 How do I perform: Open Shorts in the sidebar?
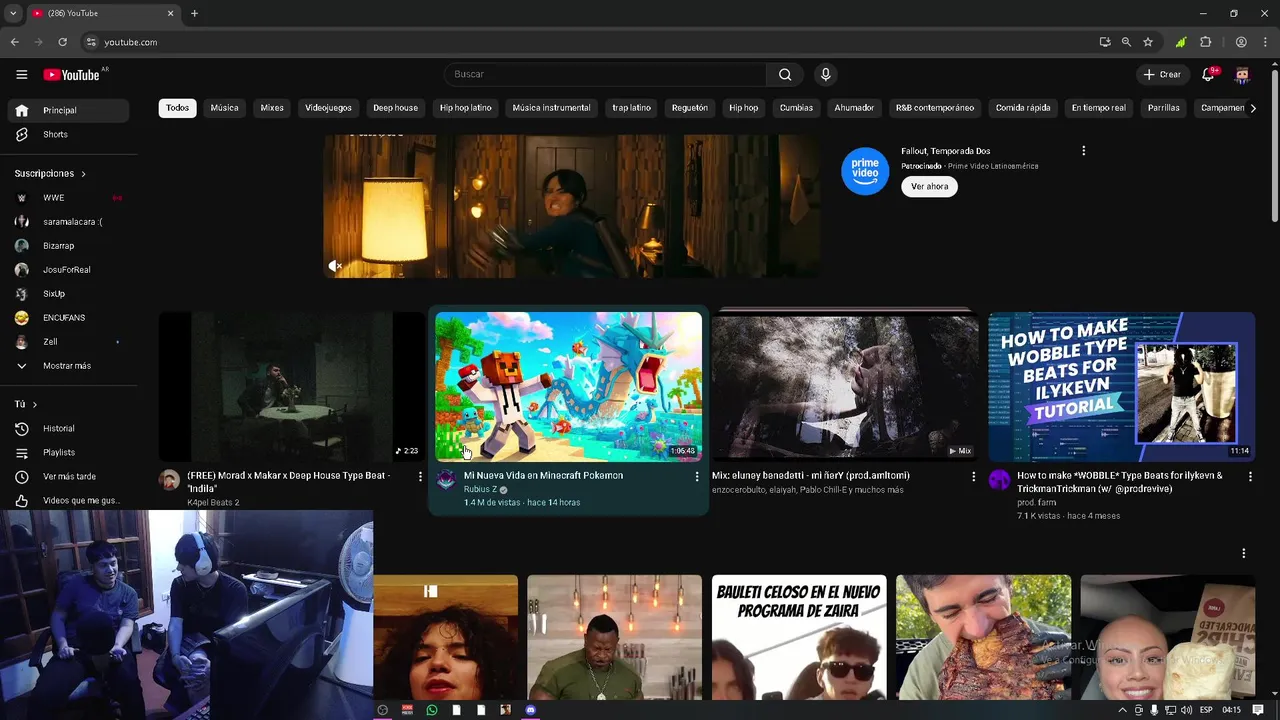pyautogui.click(x=67, y=134)
